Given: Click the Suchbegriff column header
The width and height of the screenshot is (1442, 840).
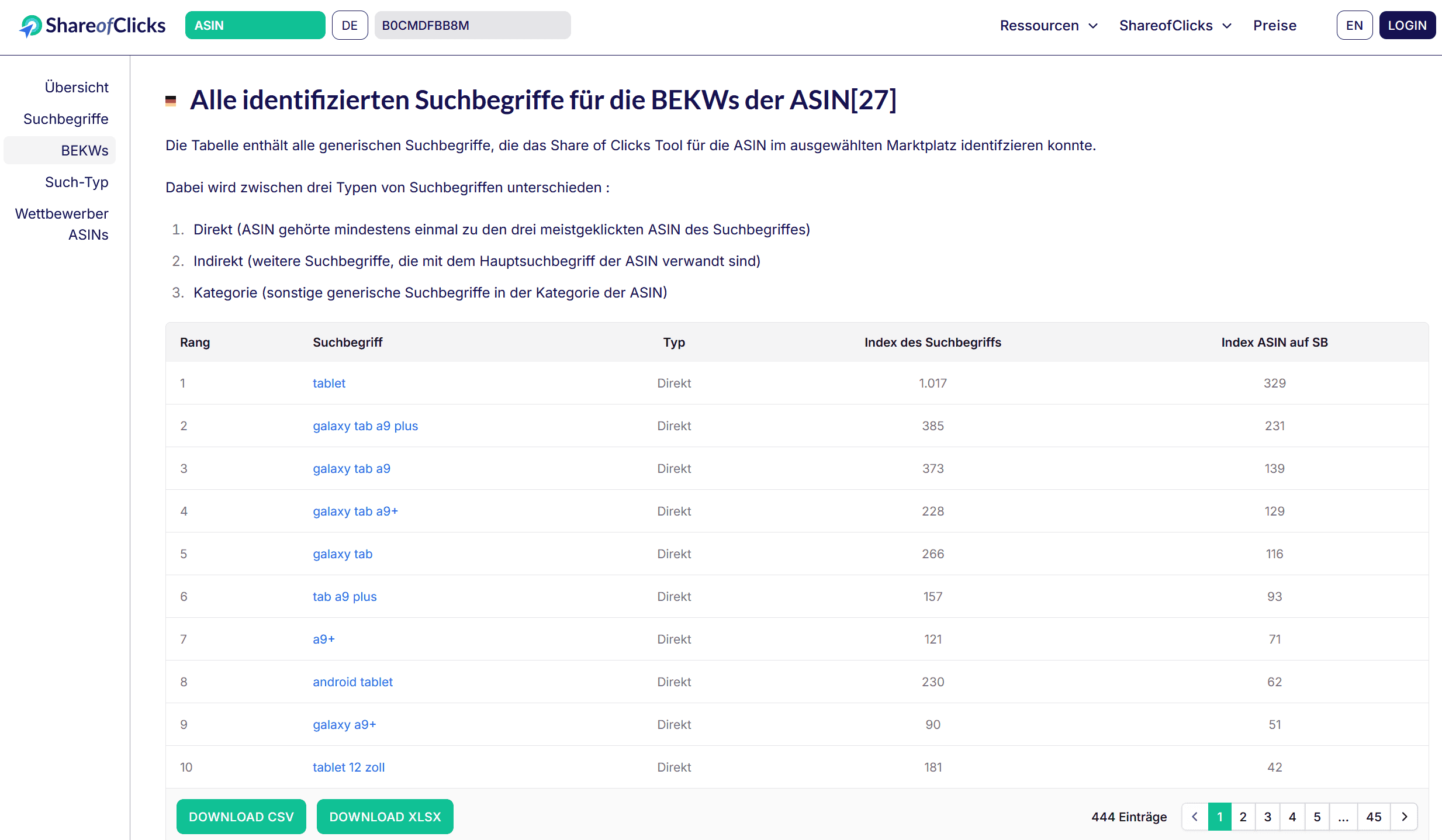Looking at the screenshot, I should coord(347,343).
